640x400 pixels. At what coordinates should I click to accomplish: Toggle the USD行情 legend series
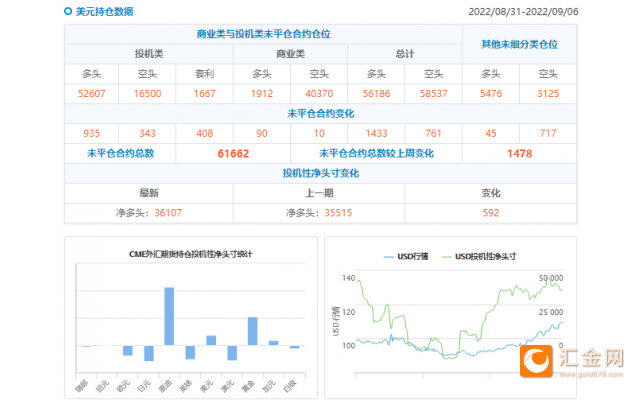[x=406, y=256]
